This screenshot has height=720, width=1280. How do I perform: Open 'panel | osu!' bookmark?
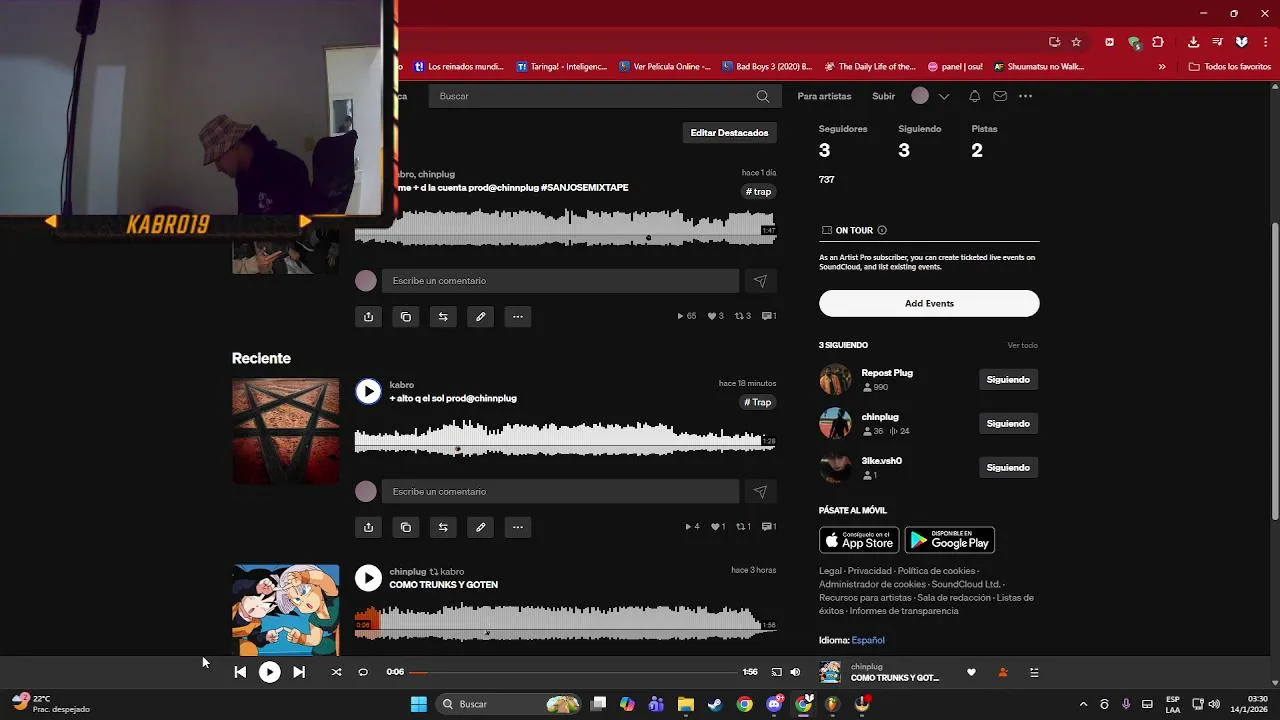(x=957, y=67)
